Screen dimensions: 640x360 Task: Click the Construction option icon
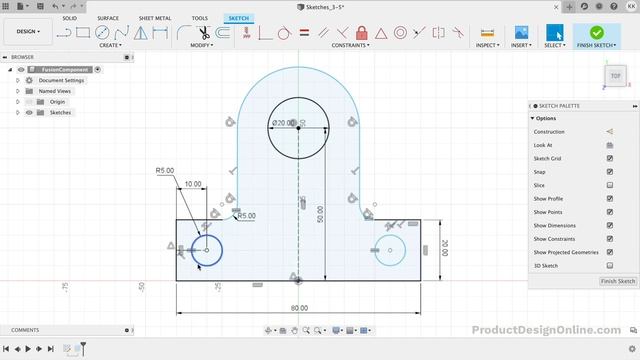pyautogui.click(x=609, y=132)
